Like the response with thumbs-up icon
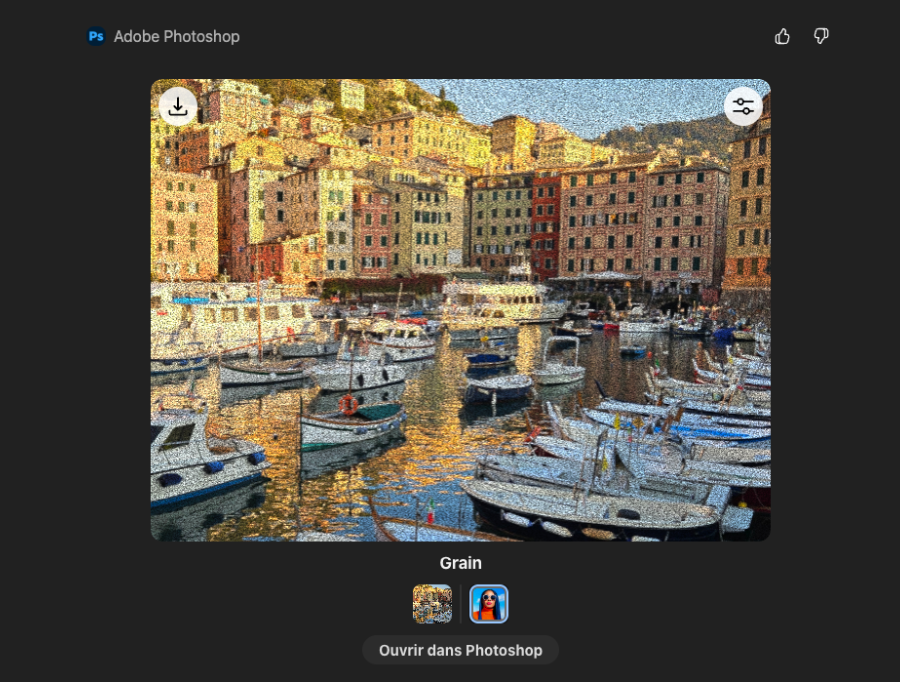Viewport: 900px width, 682px height. (x=782, y=37)
